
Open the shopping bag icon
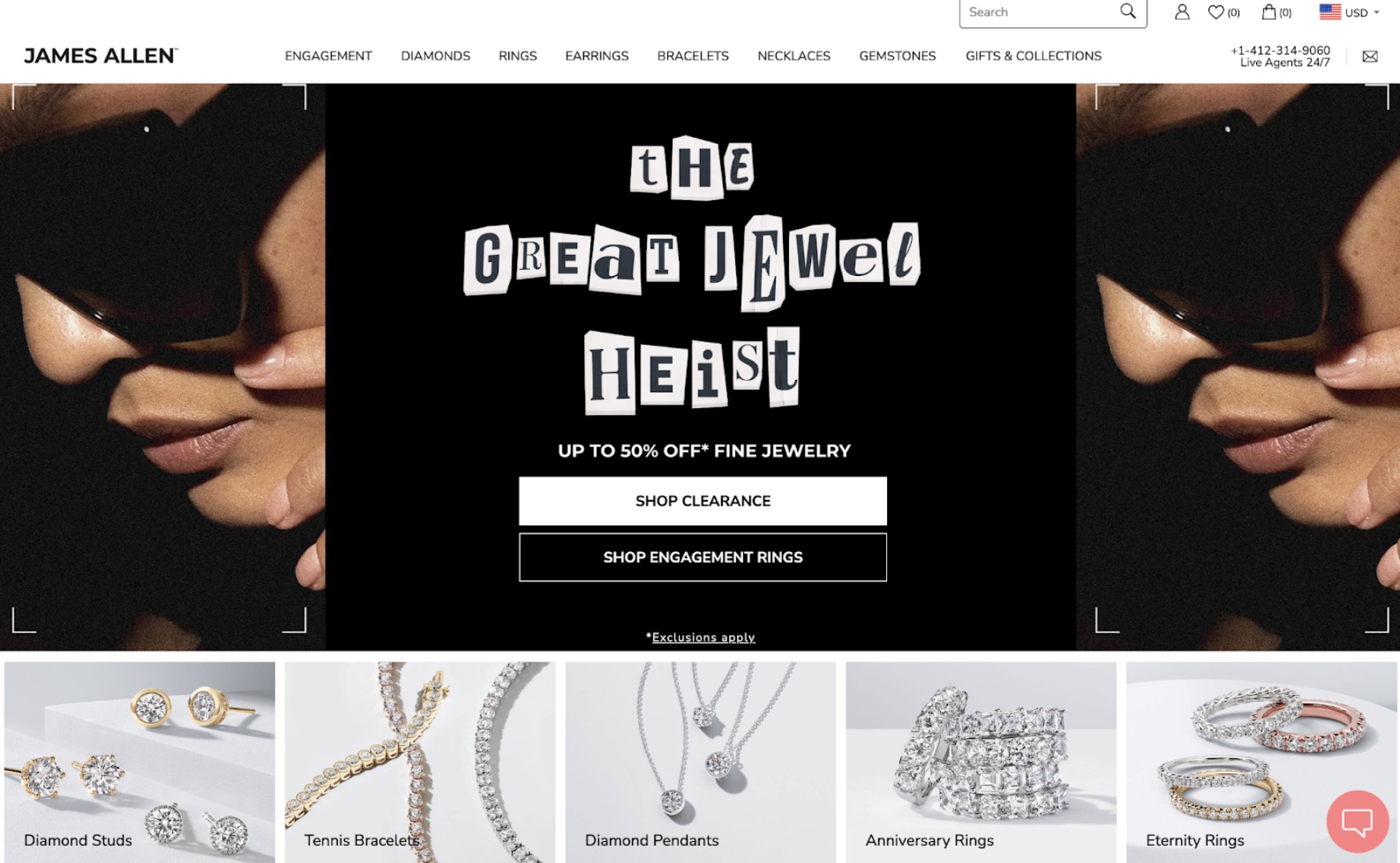(1269, 12)
